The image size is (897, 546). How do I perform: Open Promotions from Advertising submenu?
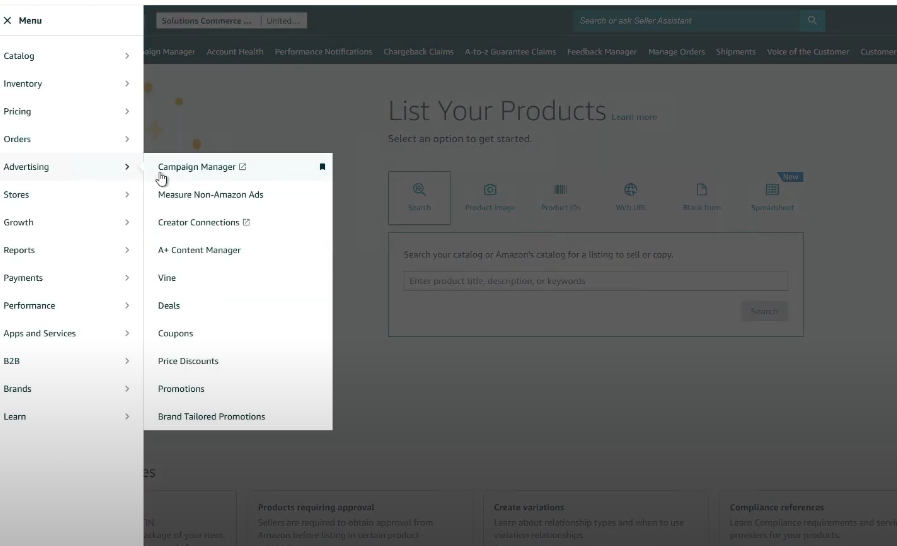click(181, 389)
